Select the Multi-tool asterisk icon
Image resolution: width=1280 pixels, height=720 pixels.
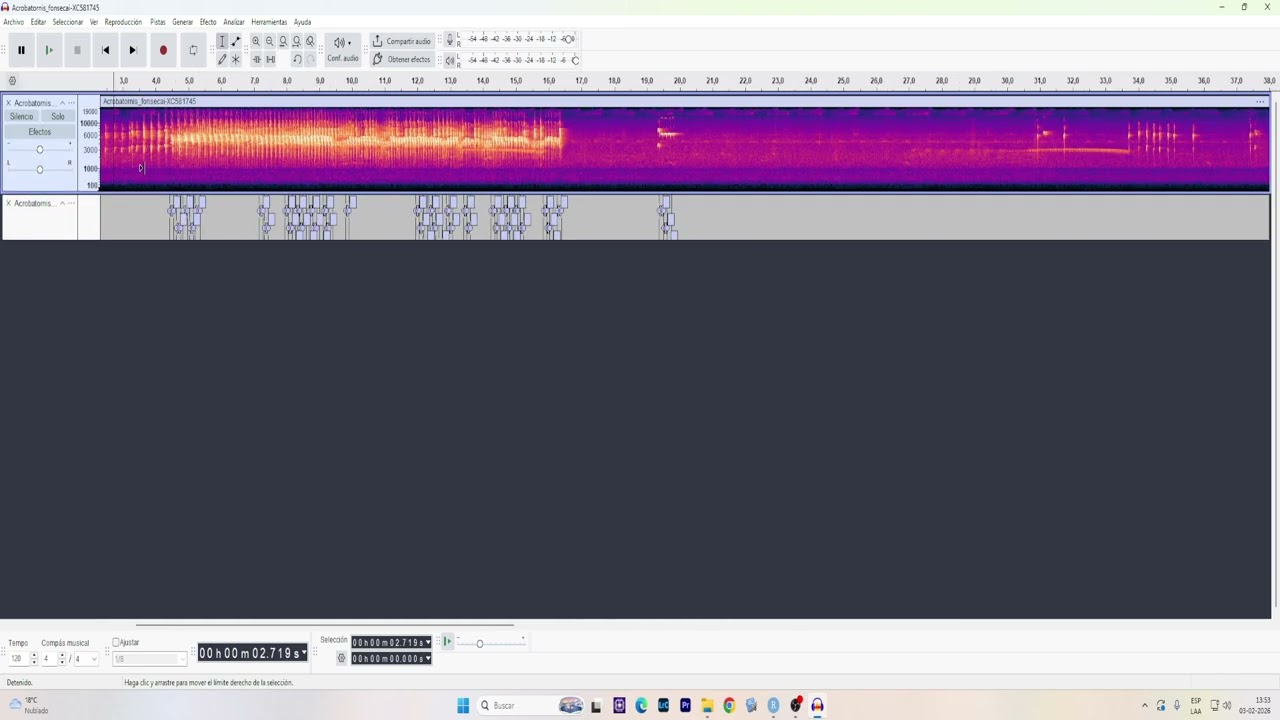(x=236, y=59)
